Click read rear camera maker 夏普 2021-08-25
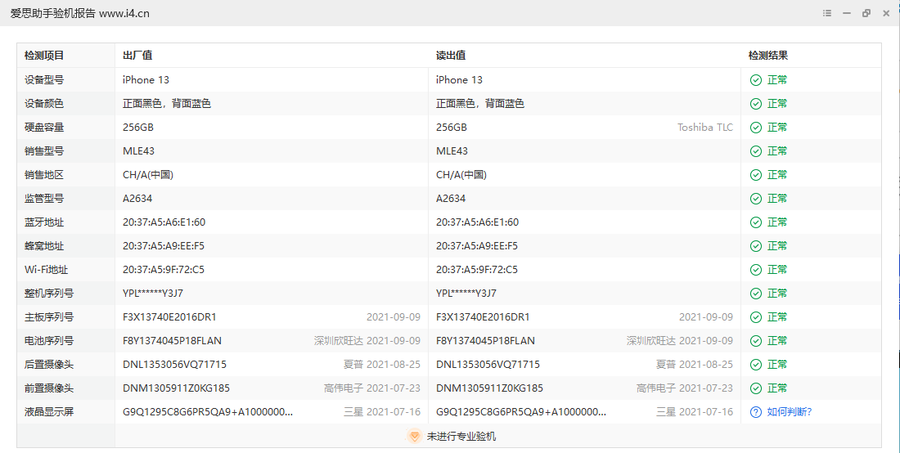This screenshot has width=900, height=453. click(695, 365)
